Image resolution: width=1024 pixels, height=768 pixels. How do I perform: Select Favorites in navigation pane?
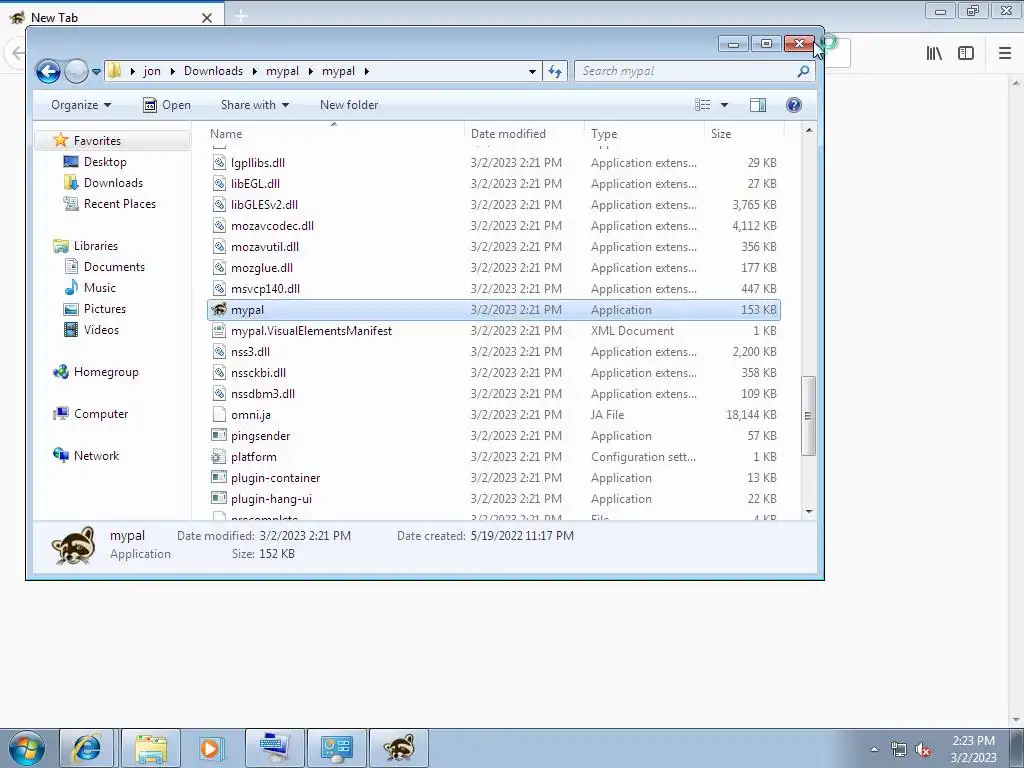(x=97, y=141)
